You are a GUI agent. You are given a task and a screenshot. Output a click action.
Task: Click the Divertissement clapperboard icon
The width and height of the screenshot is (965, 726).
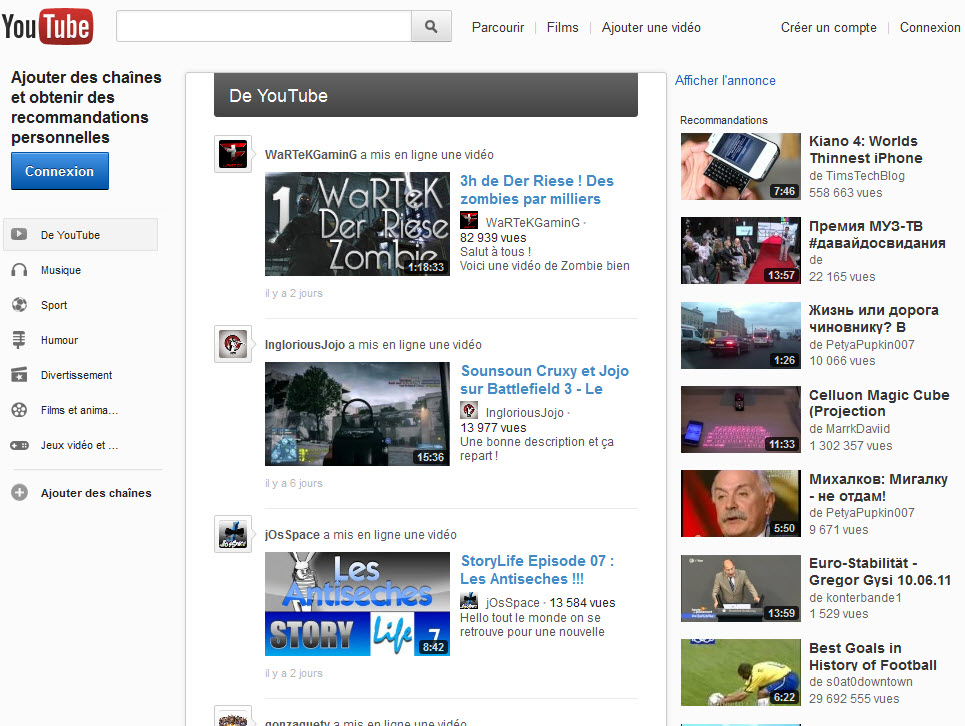coord(19,375)
